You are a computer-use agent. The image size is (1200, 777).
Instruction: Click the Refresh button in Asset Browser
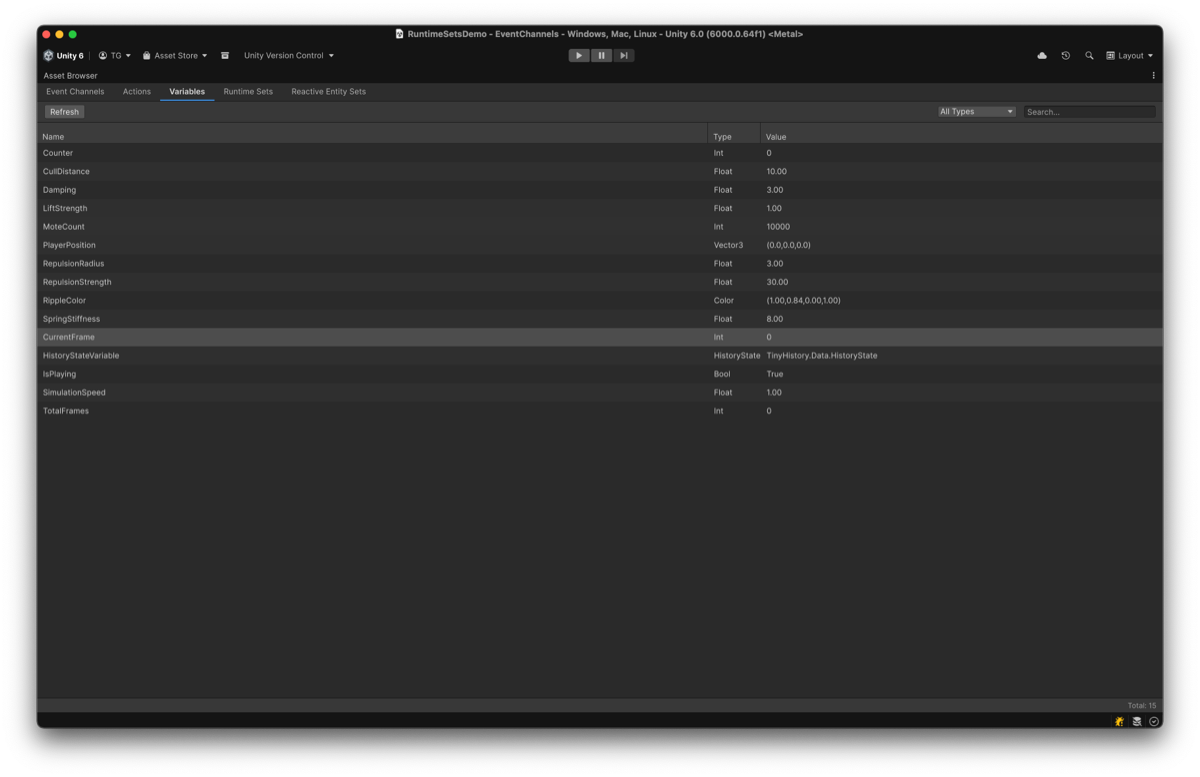tap(63, 111)
